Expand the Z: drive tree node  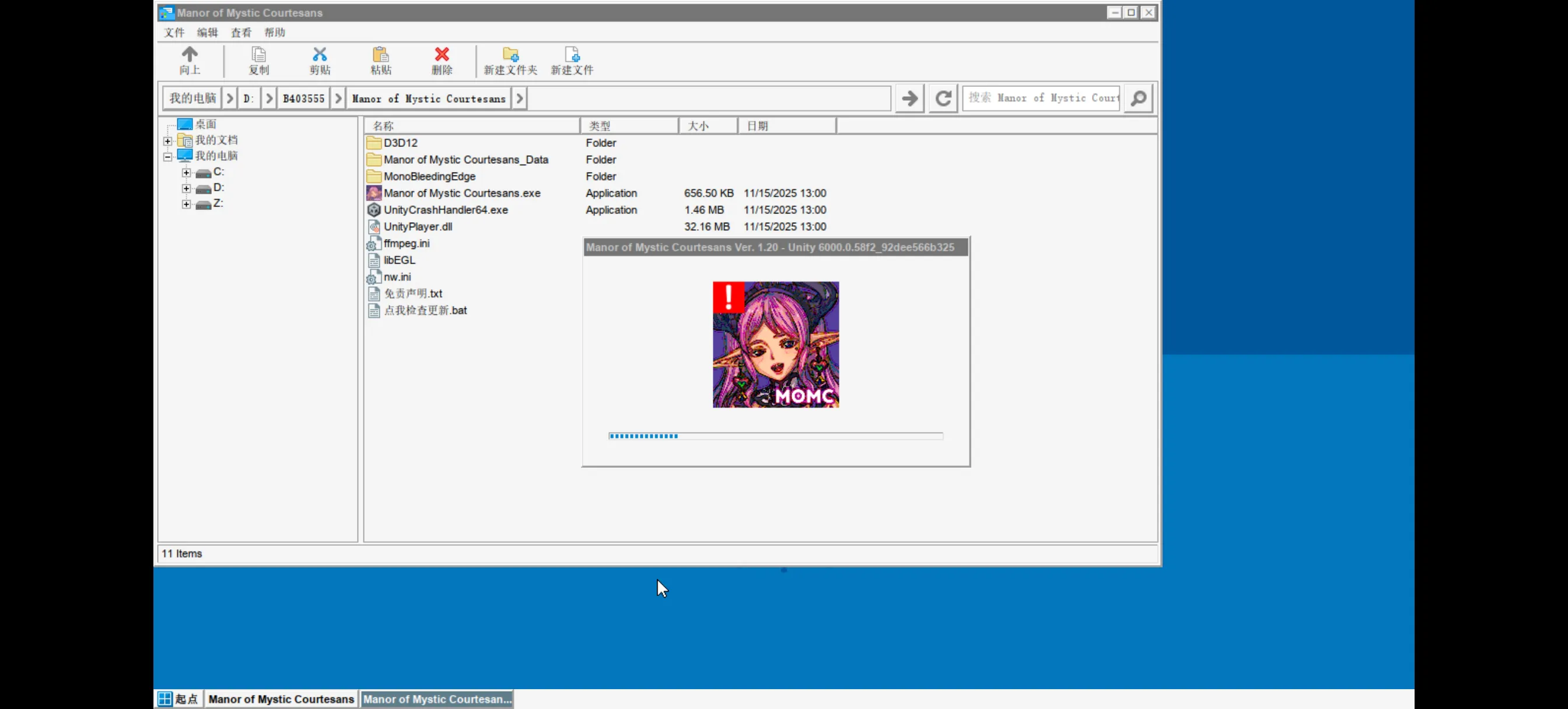[x=186, y=205]
